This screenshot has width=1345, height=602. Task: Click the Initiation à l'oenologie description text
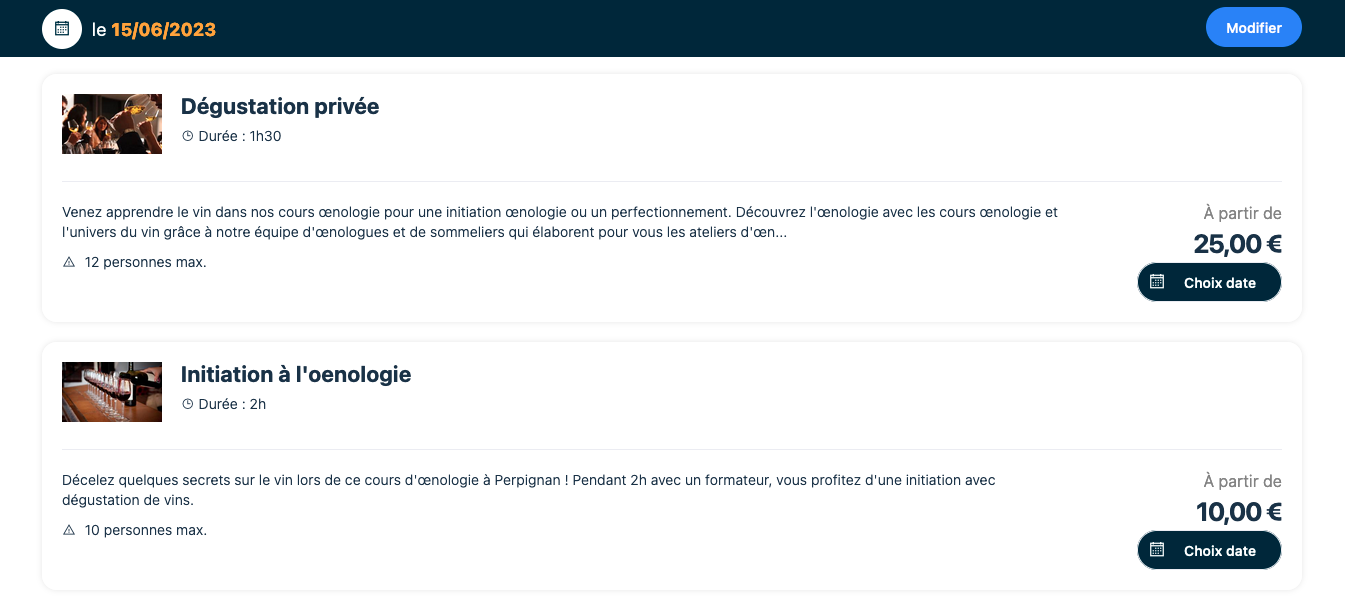(x=529, y=490)
